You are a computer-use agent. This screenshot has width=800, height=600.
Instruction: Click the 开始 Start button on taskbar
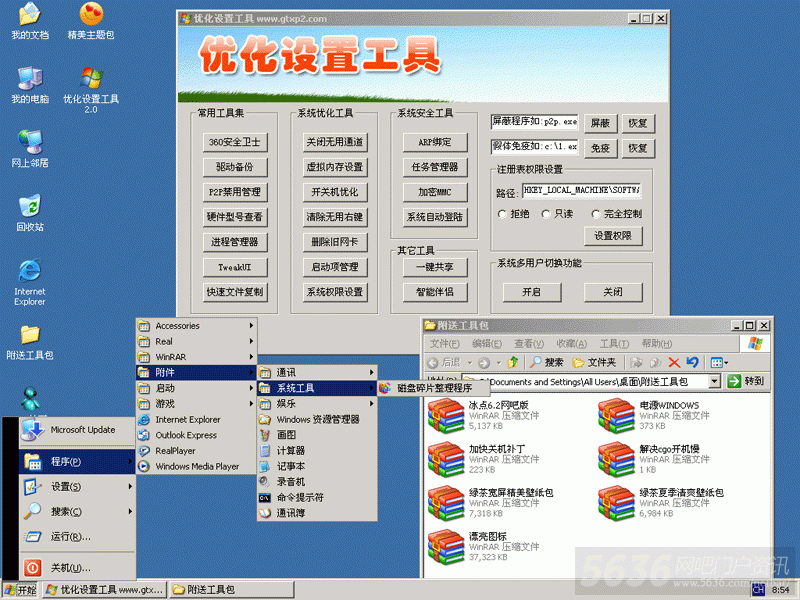[x=20, y=590]
